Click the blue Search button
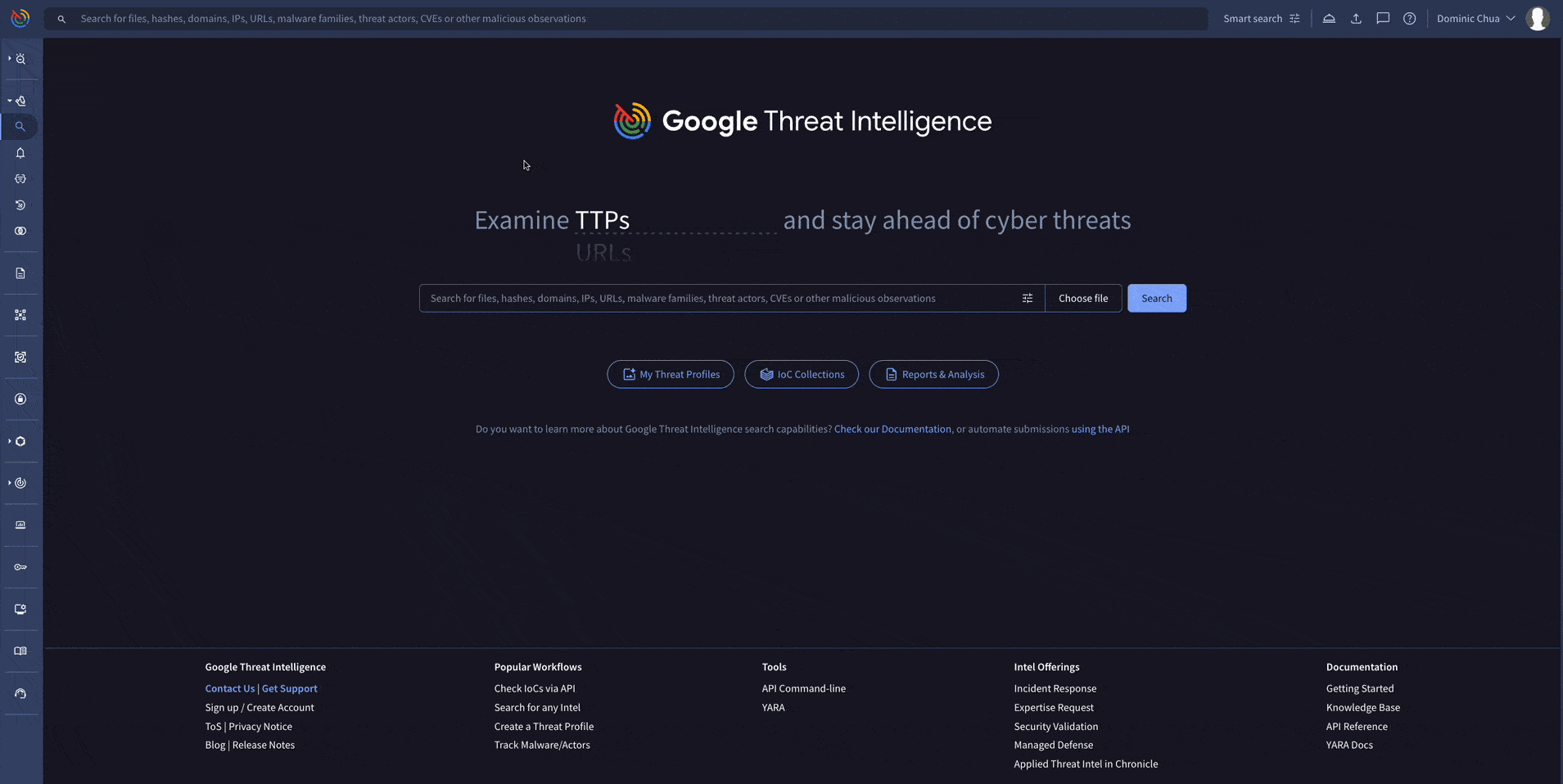The height and width of the screenshot is (784, 1563). (x=1156, y=298)
